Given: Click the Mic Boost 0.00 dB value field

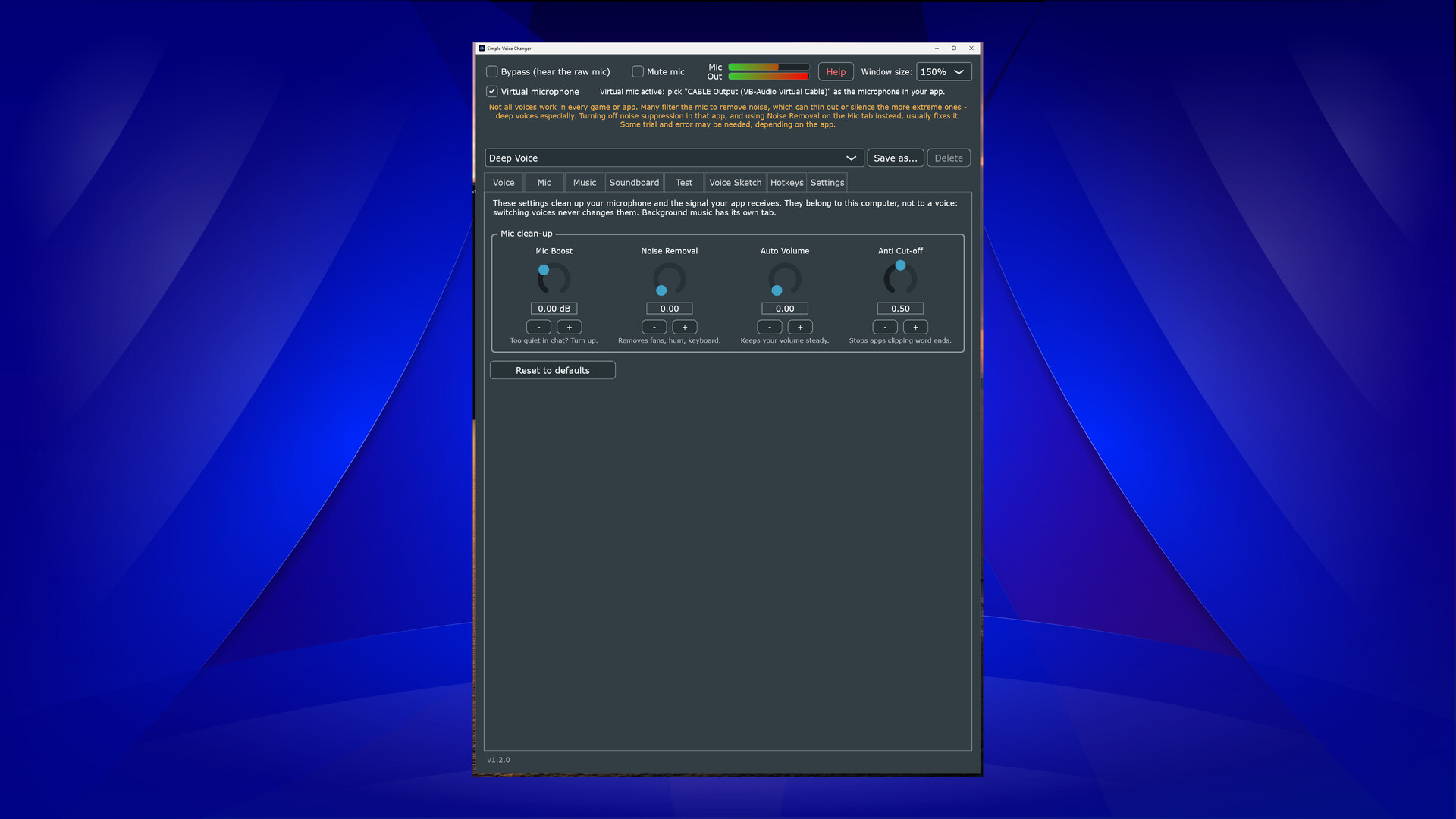Looking at the screenshot, I should [554, 309].
